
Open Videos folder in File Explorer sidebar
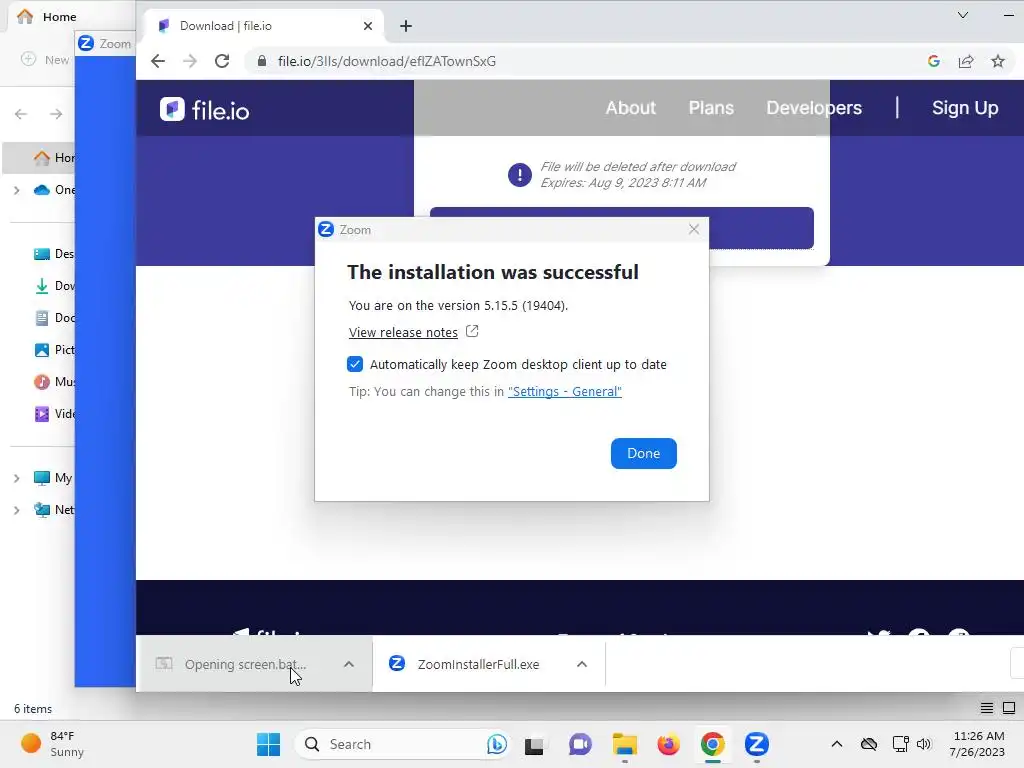(54, 414)
